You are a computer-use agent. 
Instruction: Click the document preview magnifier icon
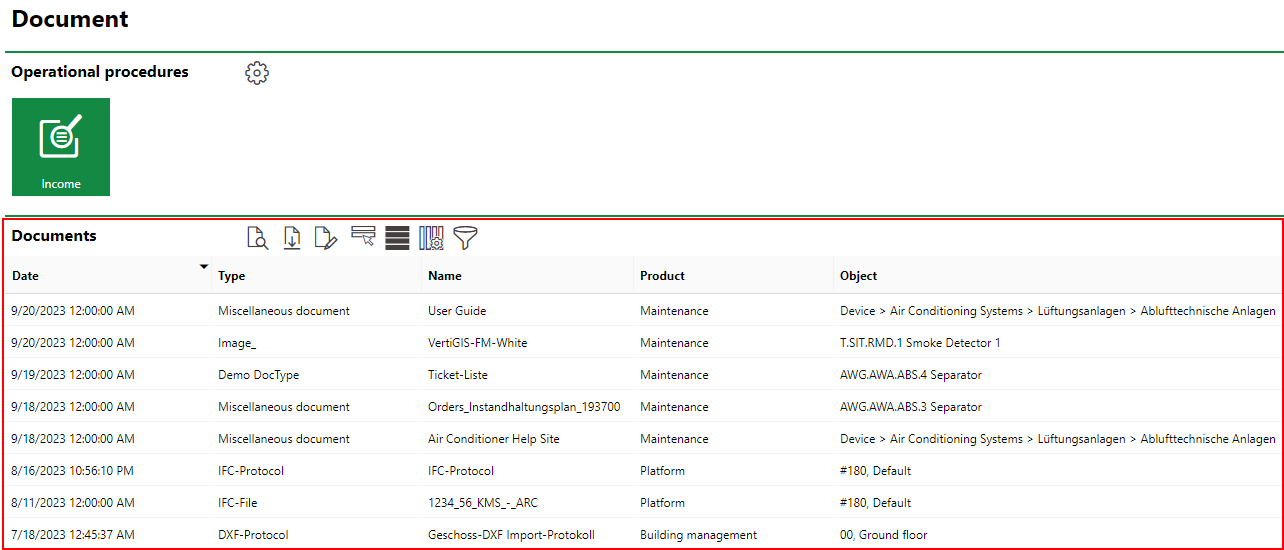pyautogui.click(x=257, y=237)
